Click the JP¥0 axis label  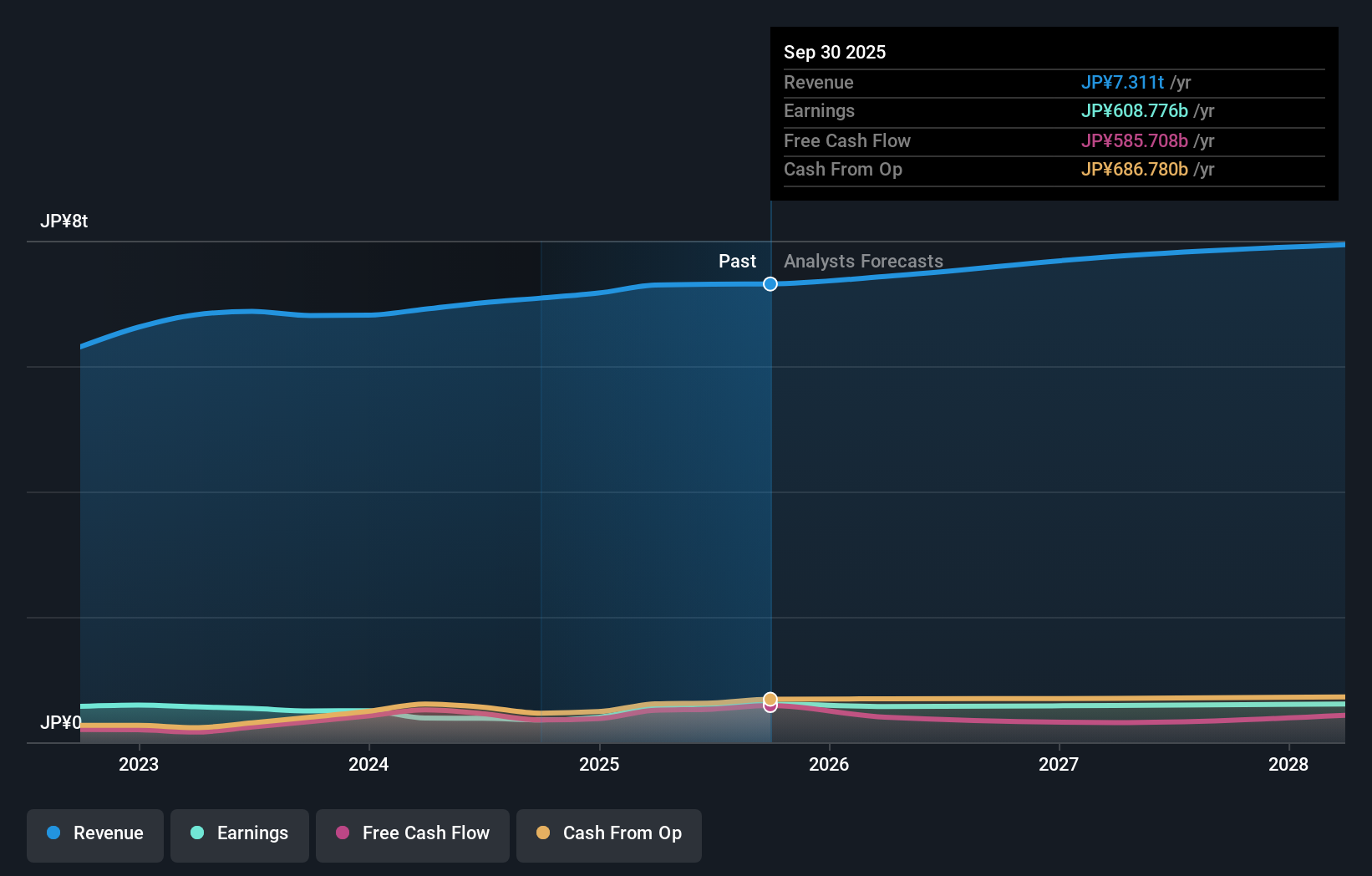click(x=62, y=722)
